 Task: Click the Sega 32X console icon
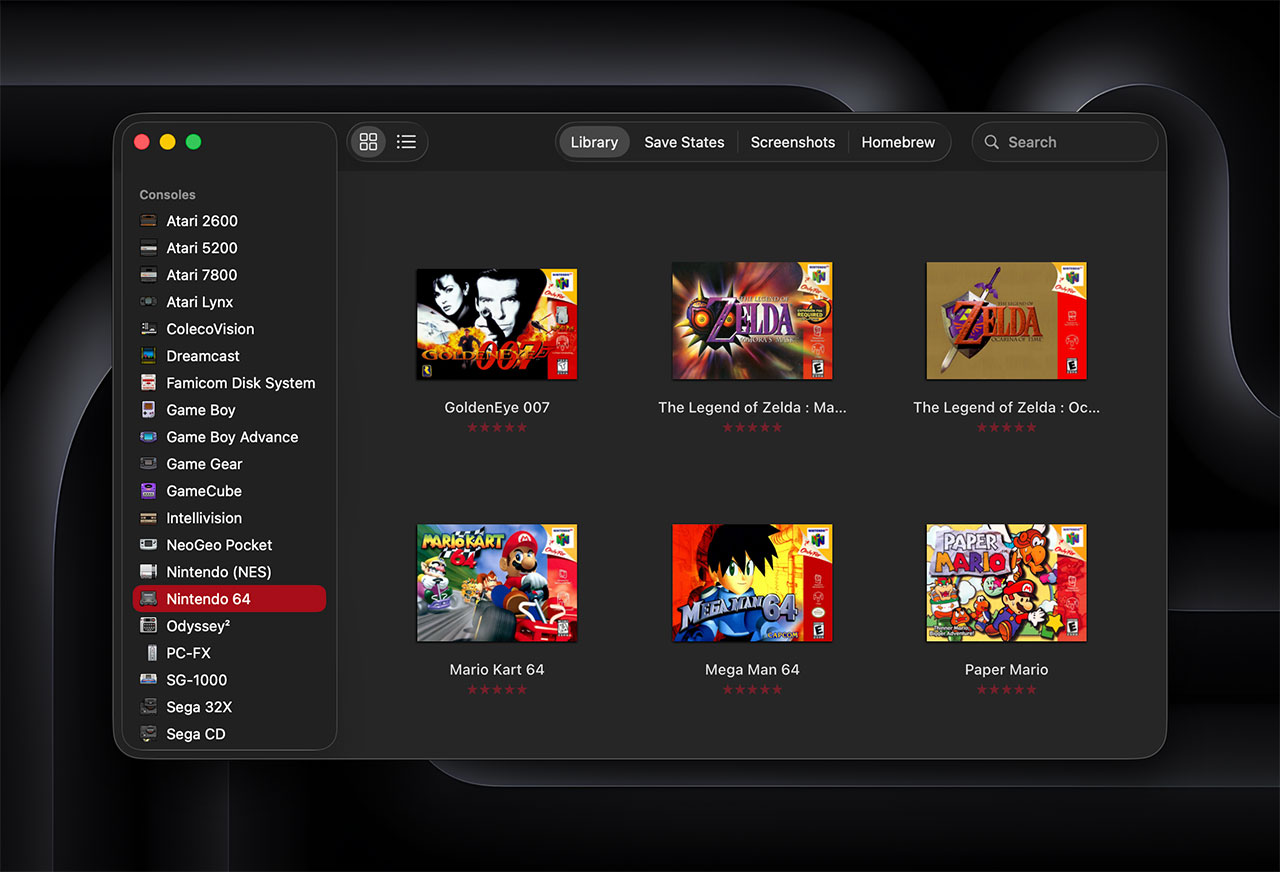(x=148, y=707)
